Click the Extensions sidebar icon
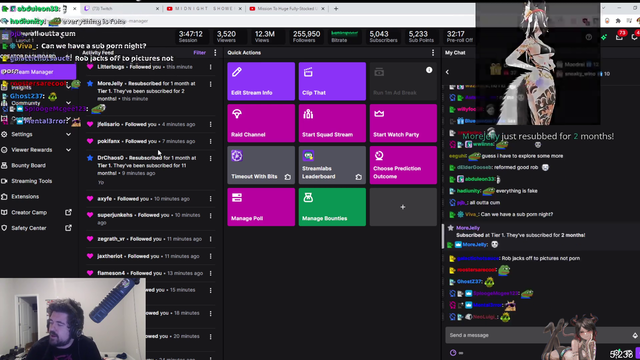Viewport: 640px width, 360px height. (x=4, y=196)
